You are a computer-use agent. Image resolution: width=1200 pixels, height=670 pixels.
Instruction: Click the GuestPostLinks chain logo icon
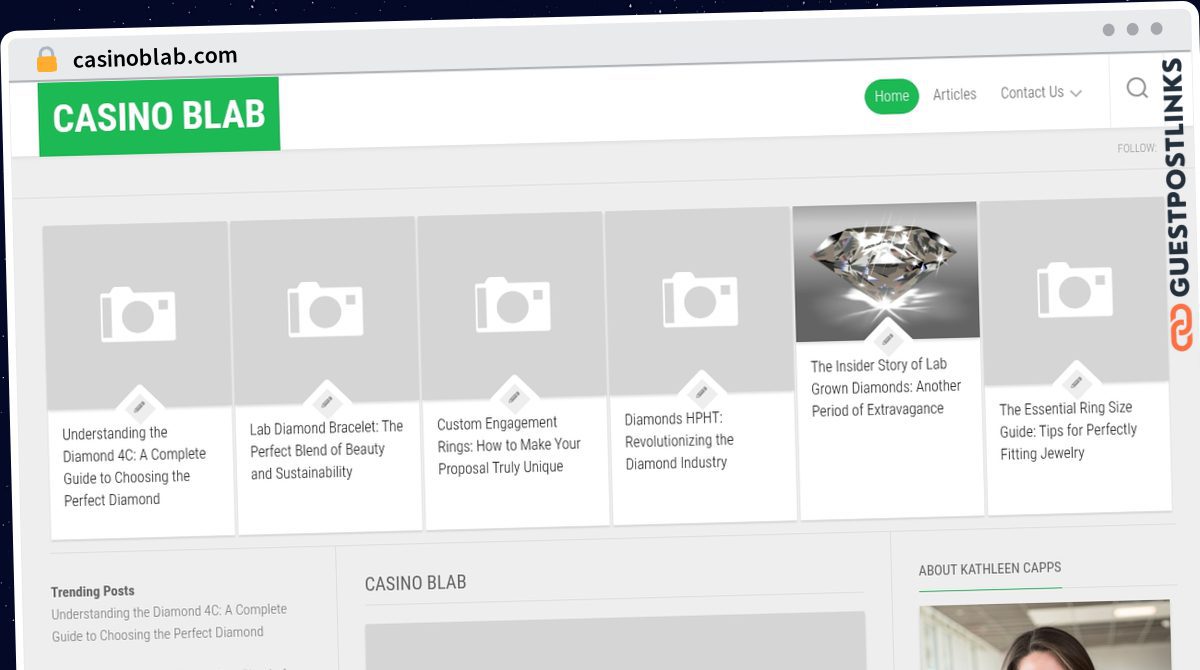click(x=1182, y=329)
